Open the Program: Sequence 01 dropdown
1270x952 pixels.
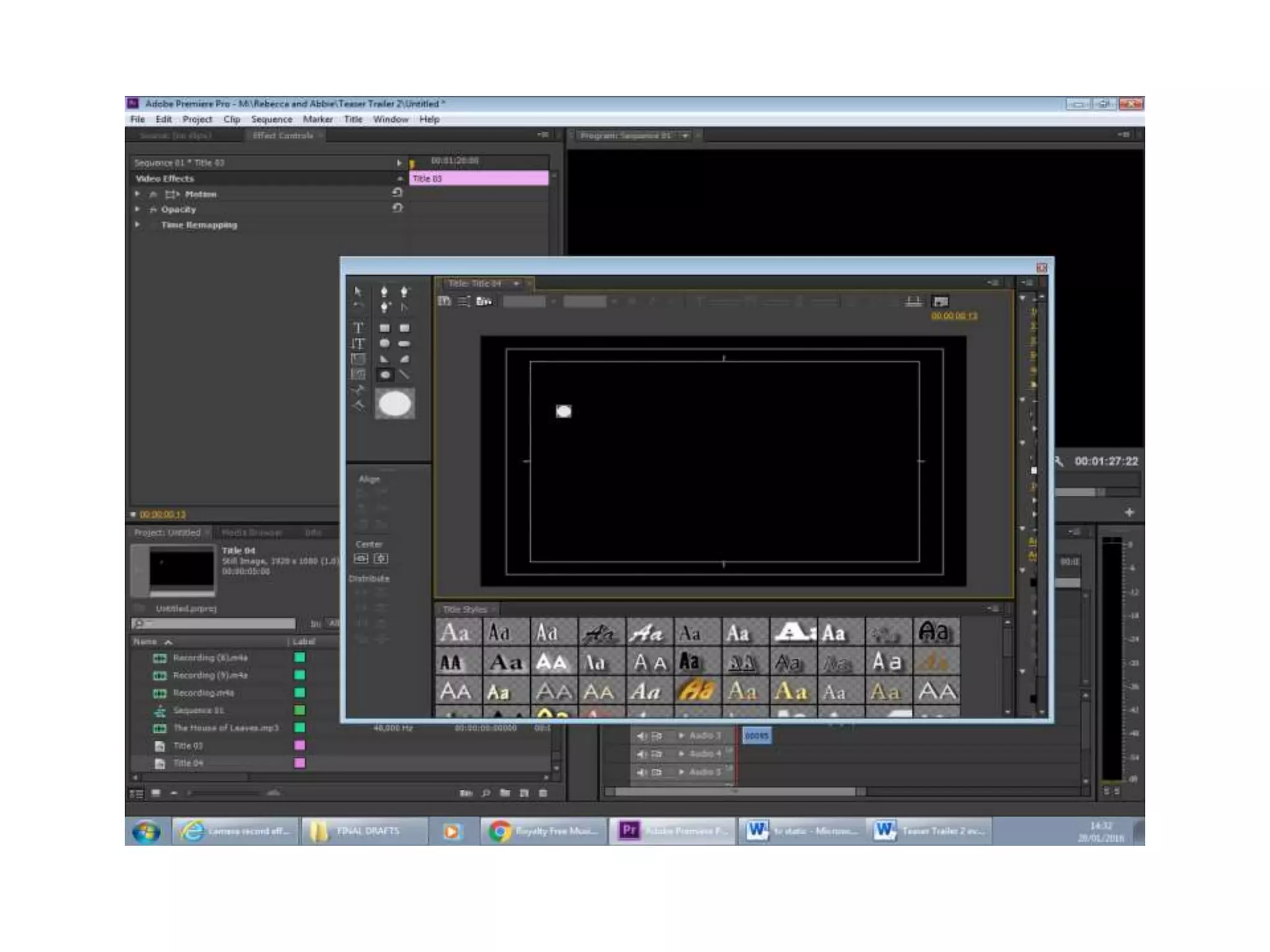click(x=685, y=135)
